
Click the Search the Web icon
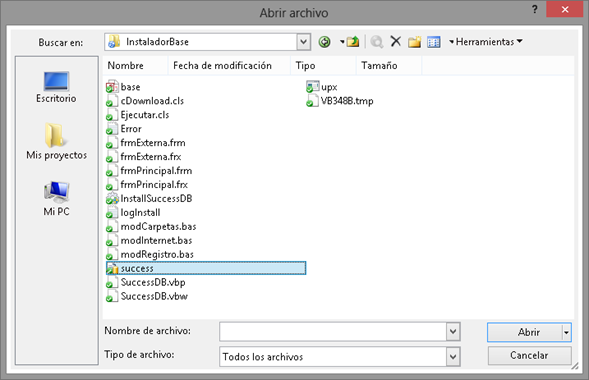(376, 42)
